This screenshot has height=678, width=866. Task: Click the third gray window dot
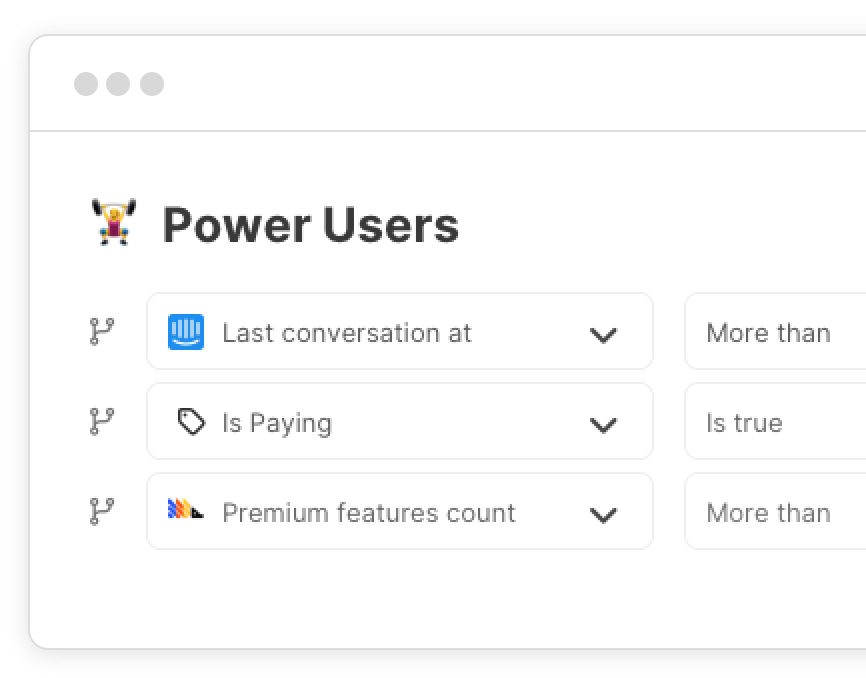[x=151, y=84]
